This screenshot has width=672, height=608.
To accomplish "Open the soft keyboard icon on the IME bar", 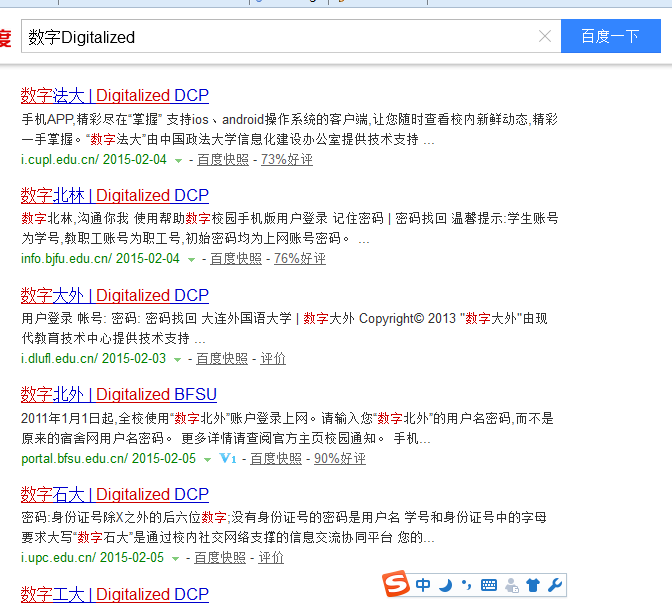I will click(x=489, y=585).
